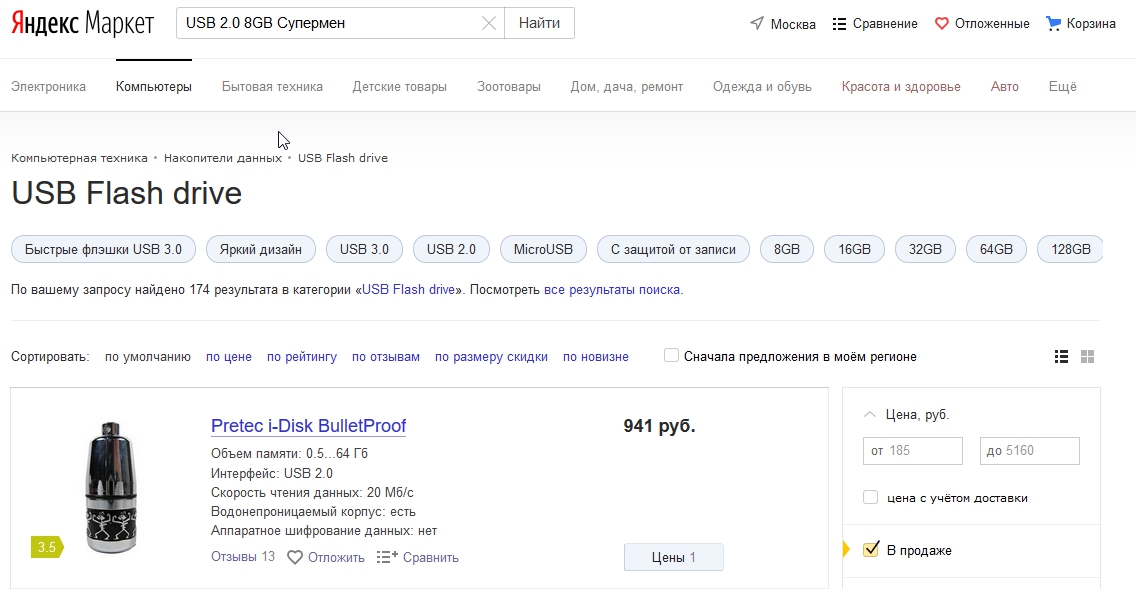Image resolution: width=1136 pixels, height=589 pixels.
Task: Uncheck the 'В продаже' checkbox
Action: coord(871,550)
